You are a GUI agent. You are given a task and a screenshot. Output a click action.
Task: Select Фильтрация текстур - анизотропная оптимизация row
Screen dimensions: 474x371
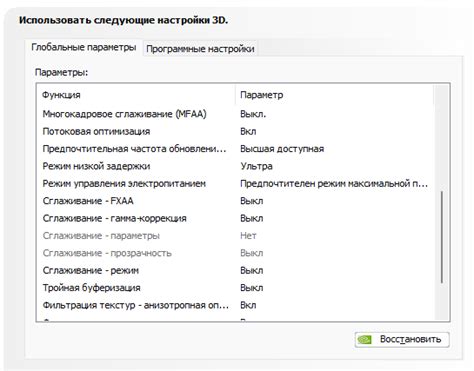coord(235,305)
